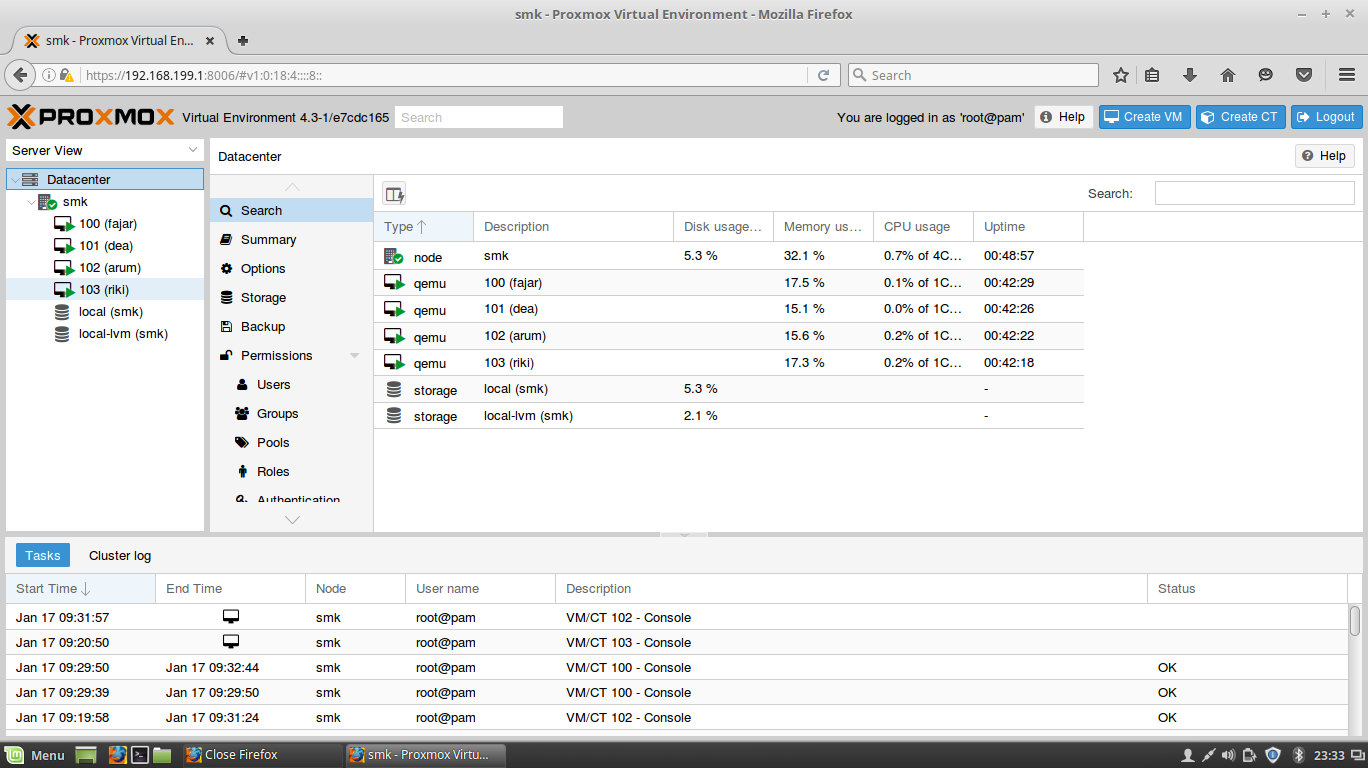Sort tasks by the Start Time column

click(x=80, y=589)
